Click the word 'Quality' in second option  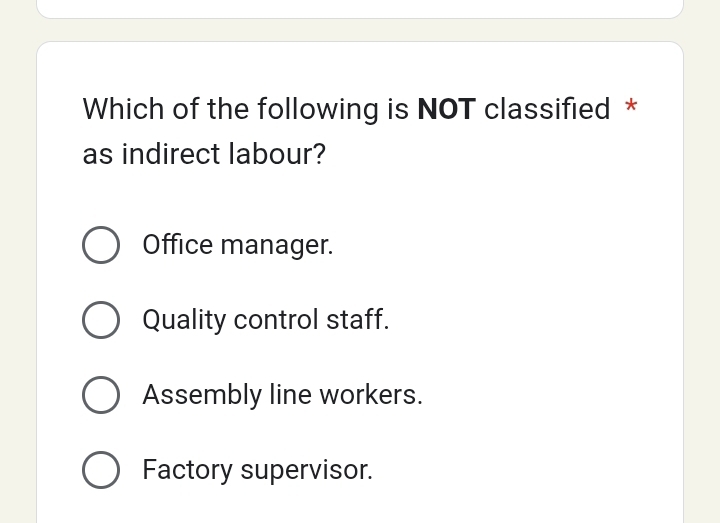tap(184, 320)
